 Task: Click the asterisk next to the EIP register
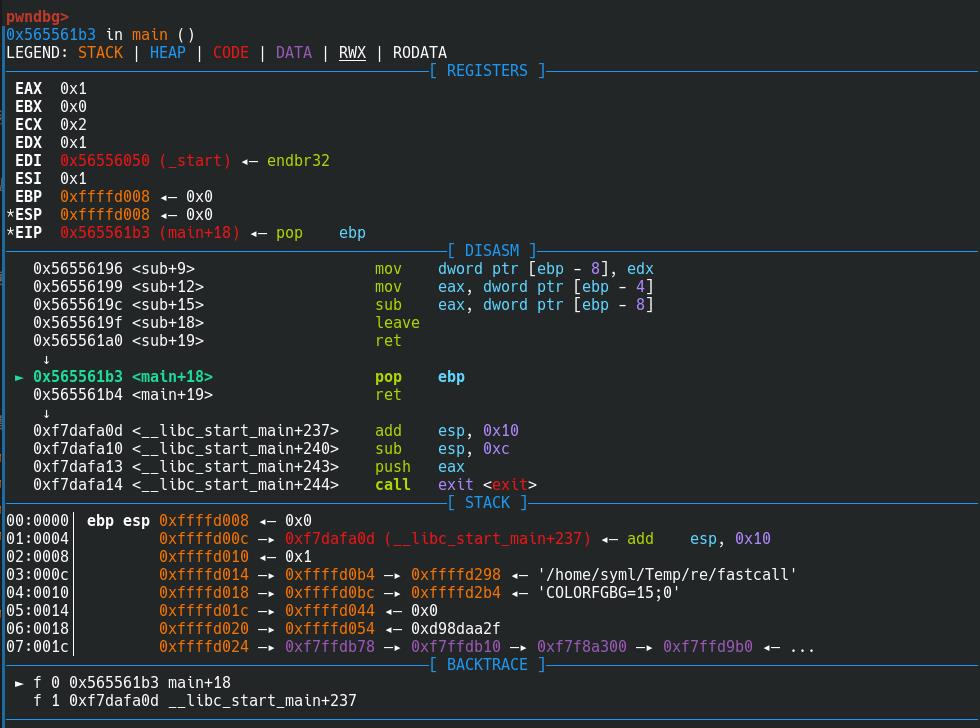click(x=10, y=233)
